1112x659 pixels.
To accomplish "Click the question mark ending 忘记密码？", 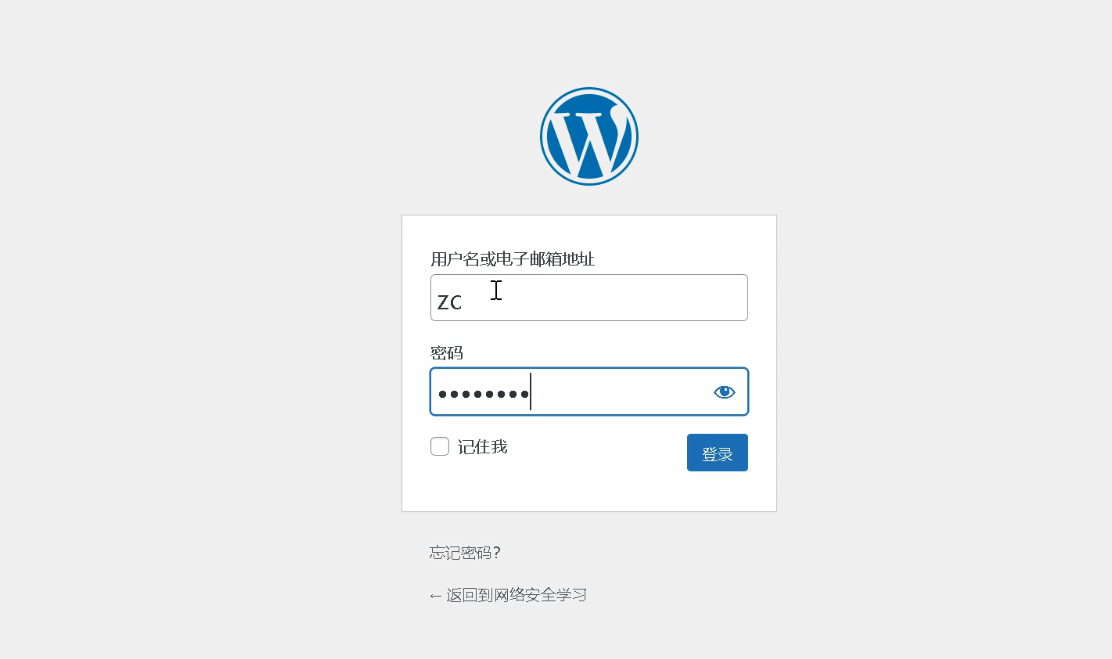I will (496, 553).
